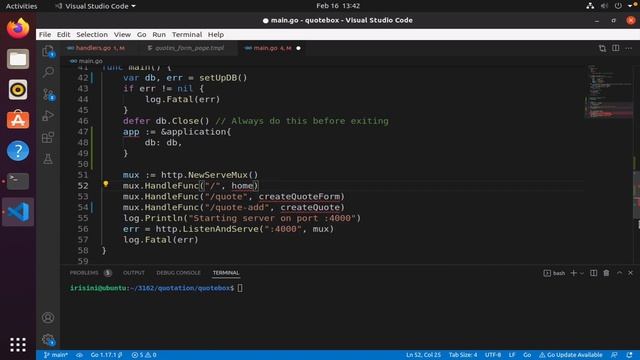Viewport: 640px width, 360px height.
Task: Open the Terminal menu
Action: (x=187, y=35)
